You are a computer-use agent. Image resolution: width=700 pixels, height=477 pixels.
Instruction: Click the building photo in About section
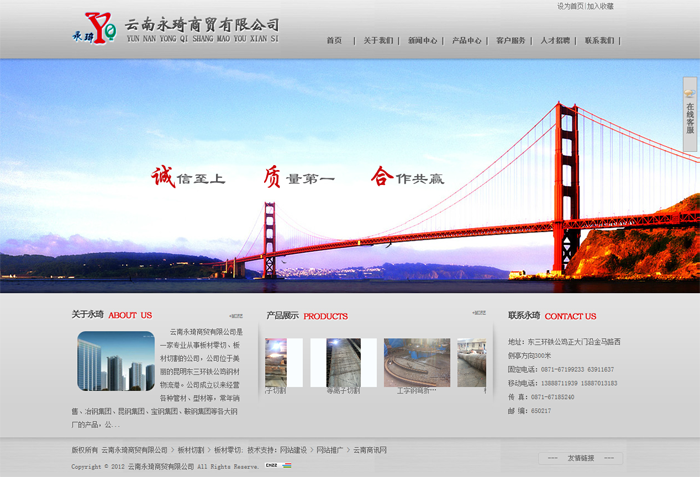tap(115, 361)
